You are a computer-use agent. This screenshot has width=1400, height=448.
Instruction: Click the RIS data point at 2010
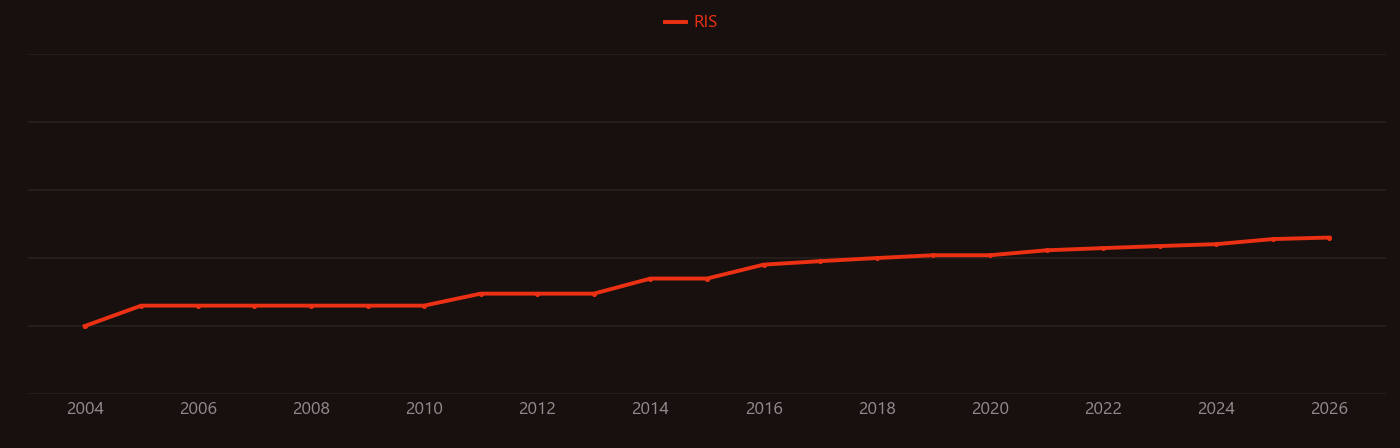[424, 306]
